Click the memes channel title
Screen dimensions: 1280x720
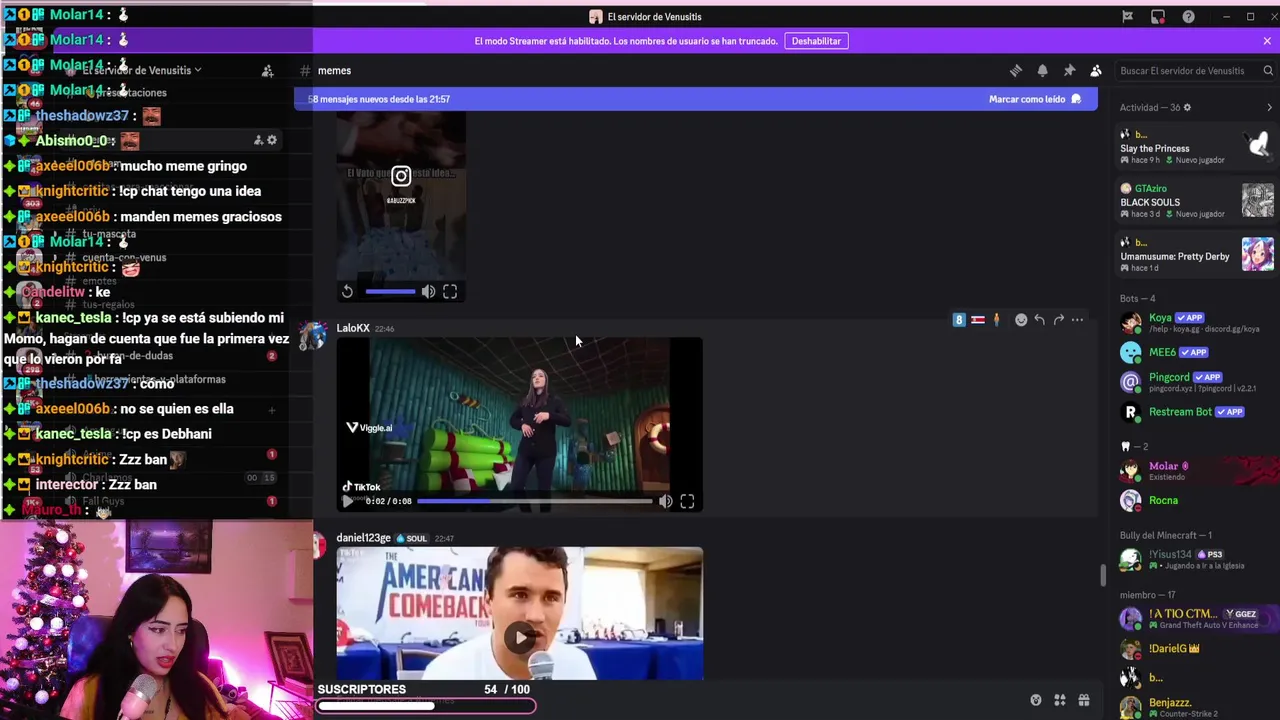point(334,71)
